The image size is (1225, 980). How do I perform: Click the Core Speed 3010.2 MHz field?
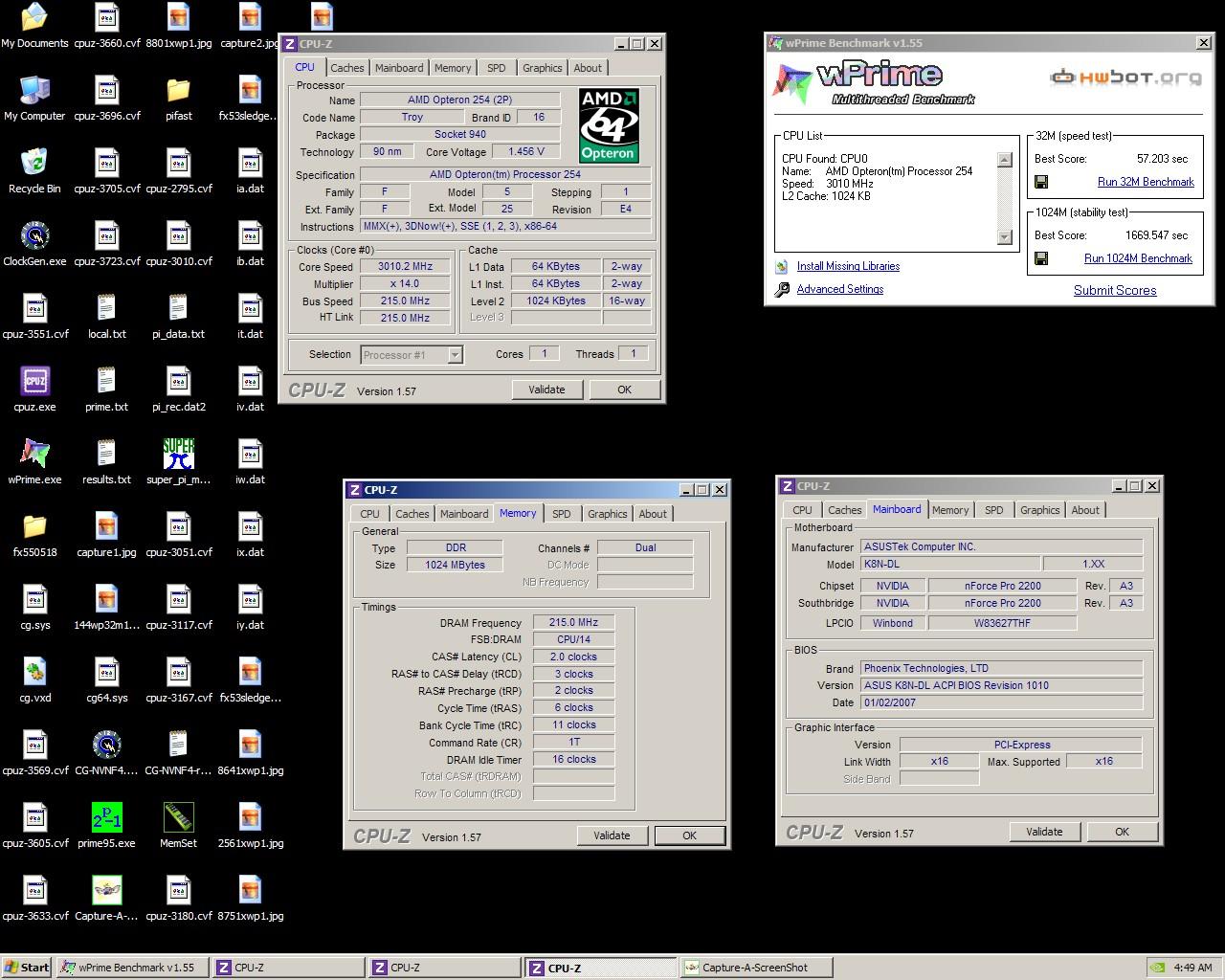405,267
